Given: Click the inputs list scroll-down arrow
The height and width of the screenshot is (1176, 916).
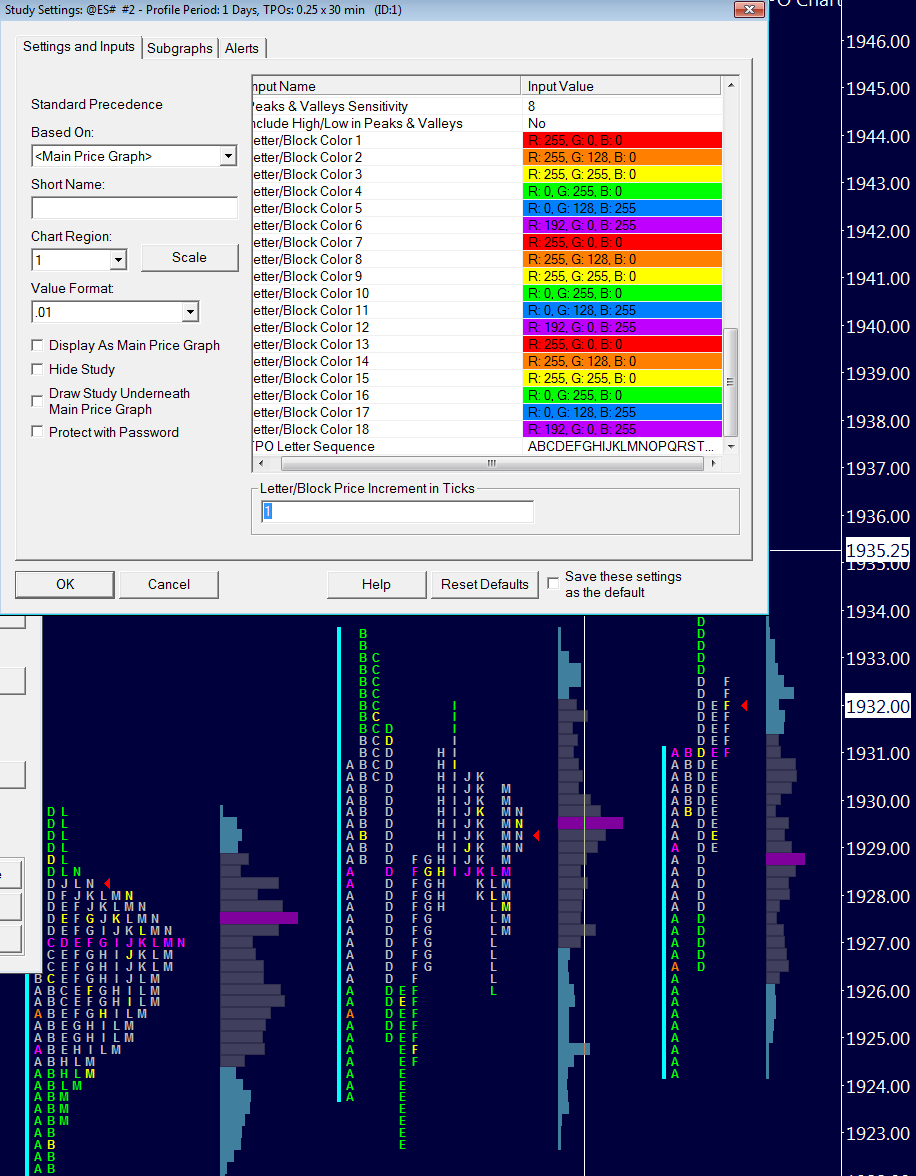Looking at the screenshot, I should pyautogui.click(x=730, y=446).
